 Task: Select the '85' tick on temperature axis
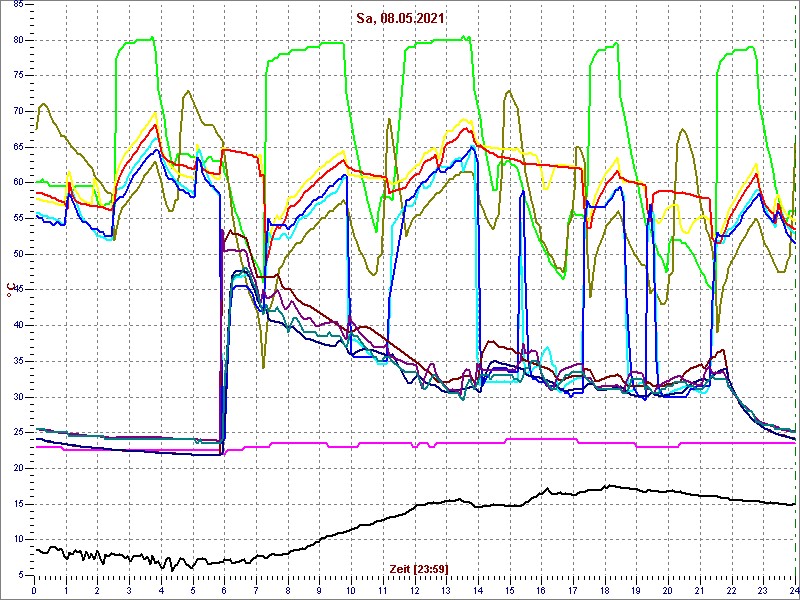click(17, 5)
